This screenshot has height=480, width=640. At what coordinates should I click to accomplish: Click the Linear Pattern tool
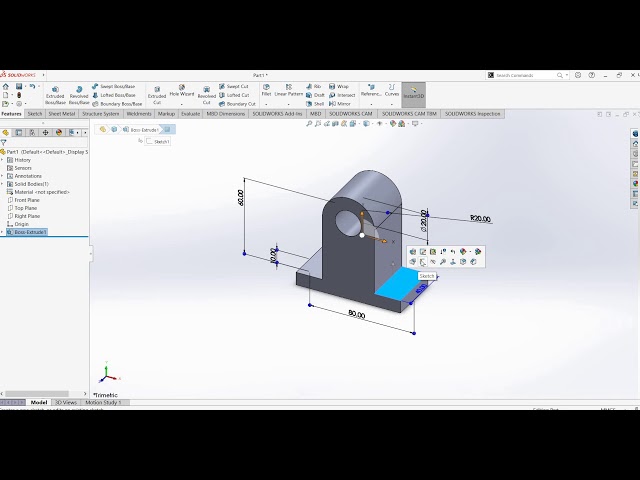click(x=289, y=90)
